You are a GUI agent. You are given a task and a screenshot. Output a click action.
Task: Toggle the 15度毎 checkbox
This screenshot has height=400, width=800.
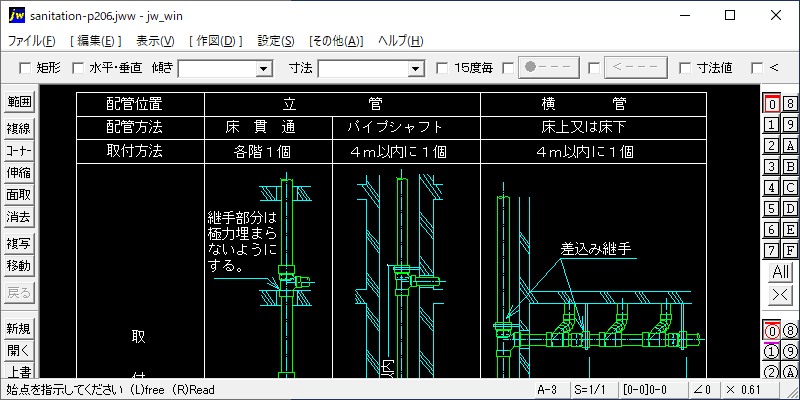point(442,68)
